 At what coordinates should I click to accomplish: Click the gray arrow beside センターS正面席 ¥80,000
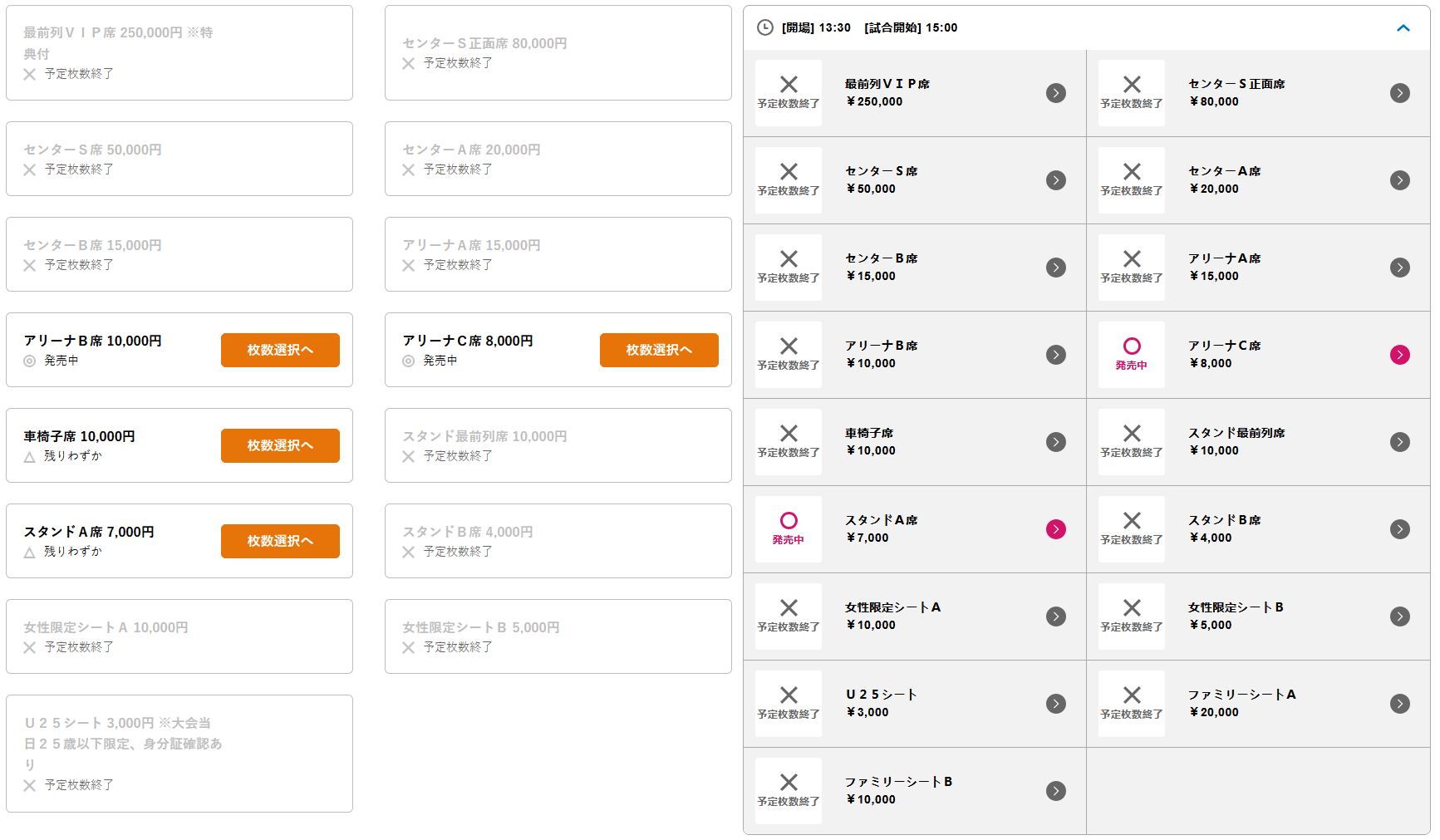1399,93
